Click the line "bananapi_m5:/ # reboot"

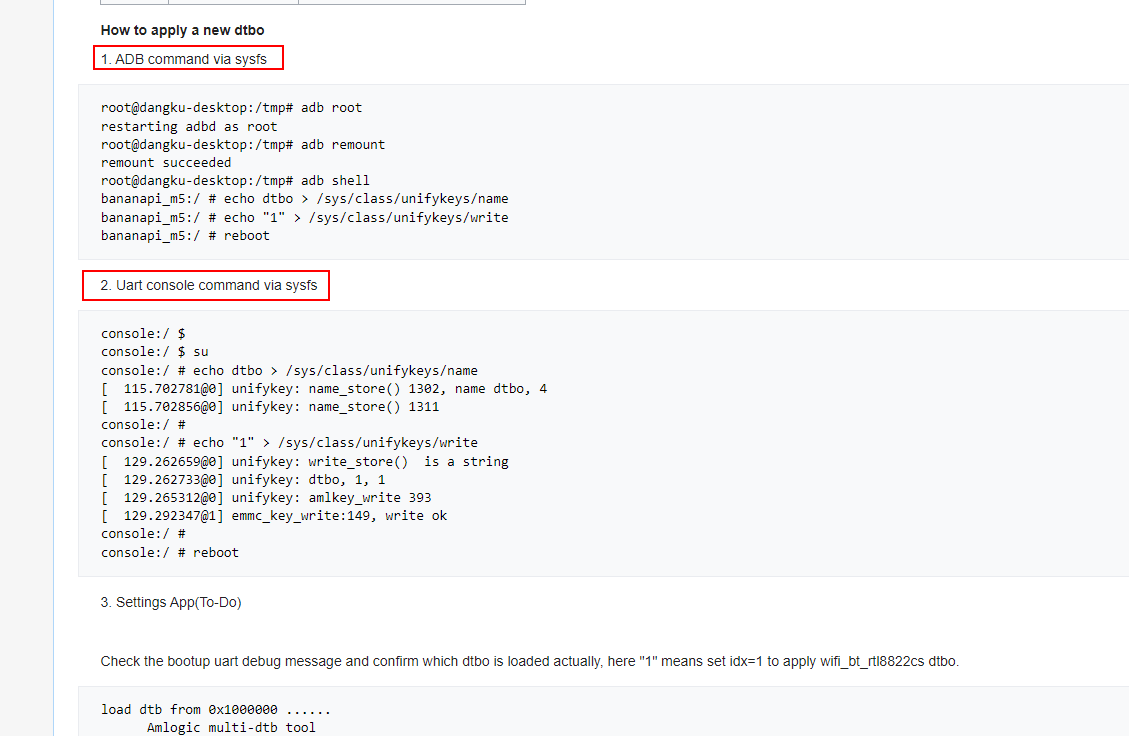[x=185, y=235]
